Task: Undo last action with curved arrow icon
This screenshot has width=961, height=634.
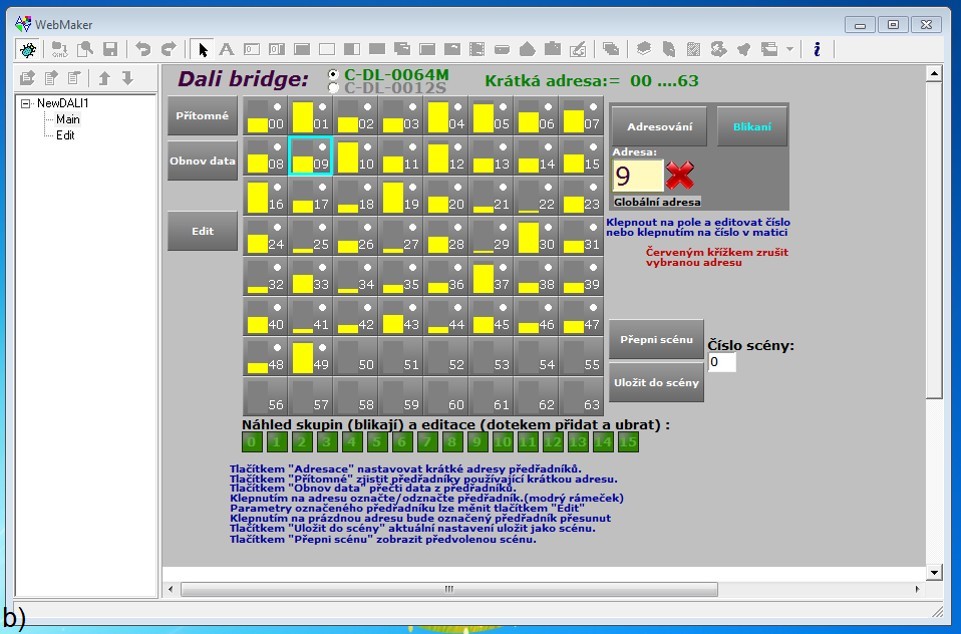Action: [x=143, y=49]
